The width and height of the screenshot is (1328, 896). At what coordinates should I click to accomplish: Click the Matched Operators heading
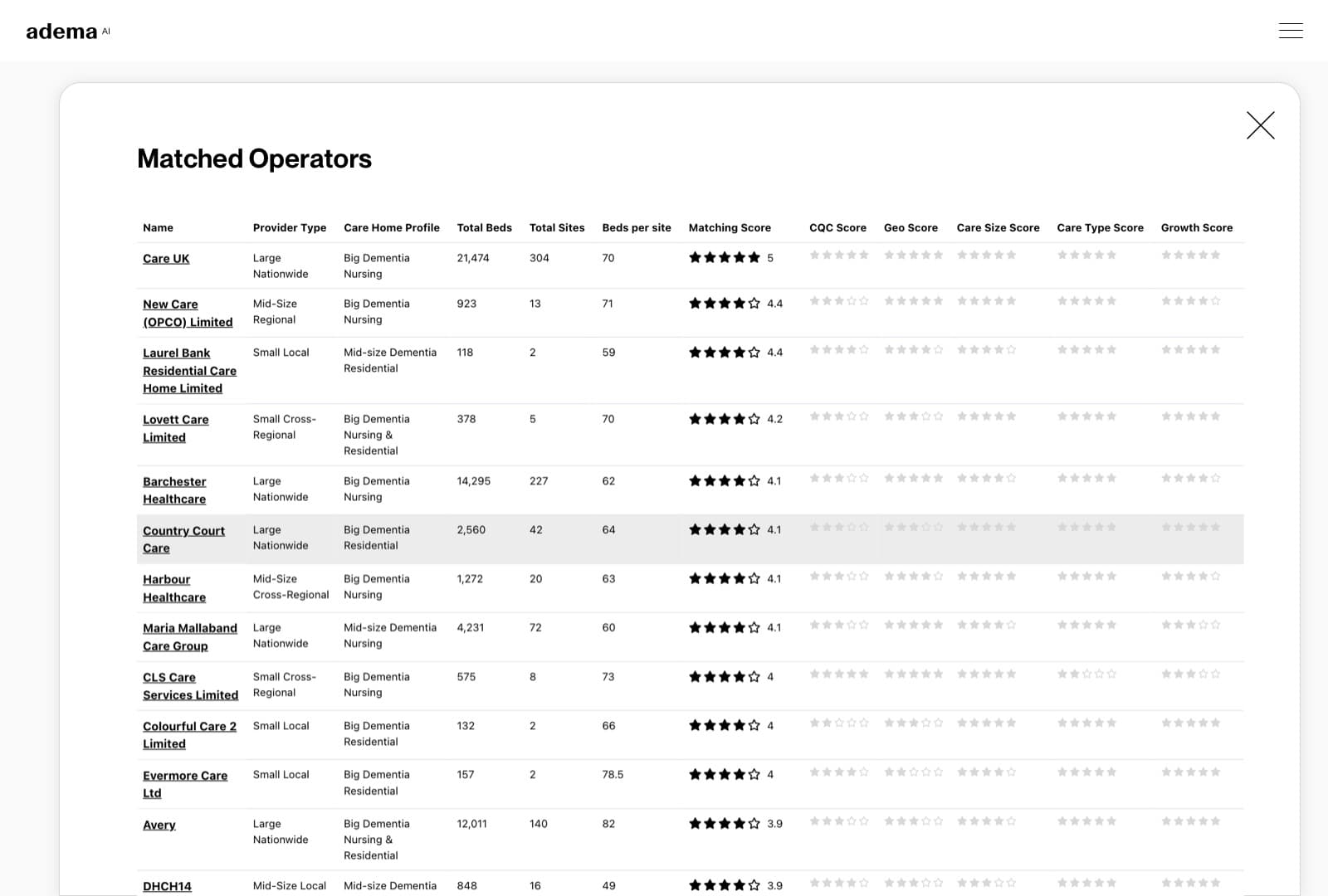[x=254, y=158]
